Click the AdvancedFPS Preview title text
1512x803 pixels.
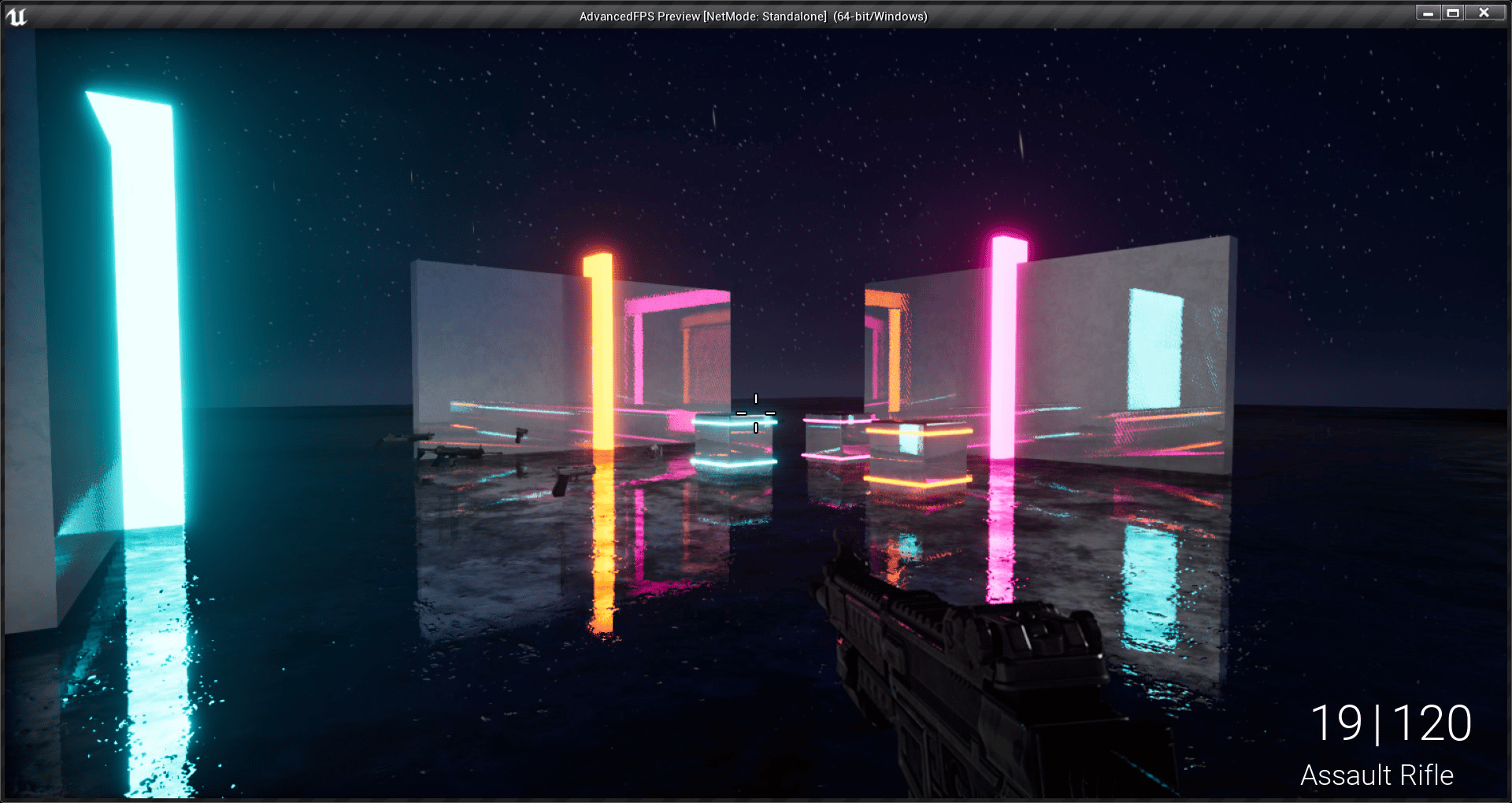click(x=753, y=17)
